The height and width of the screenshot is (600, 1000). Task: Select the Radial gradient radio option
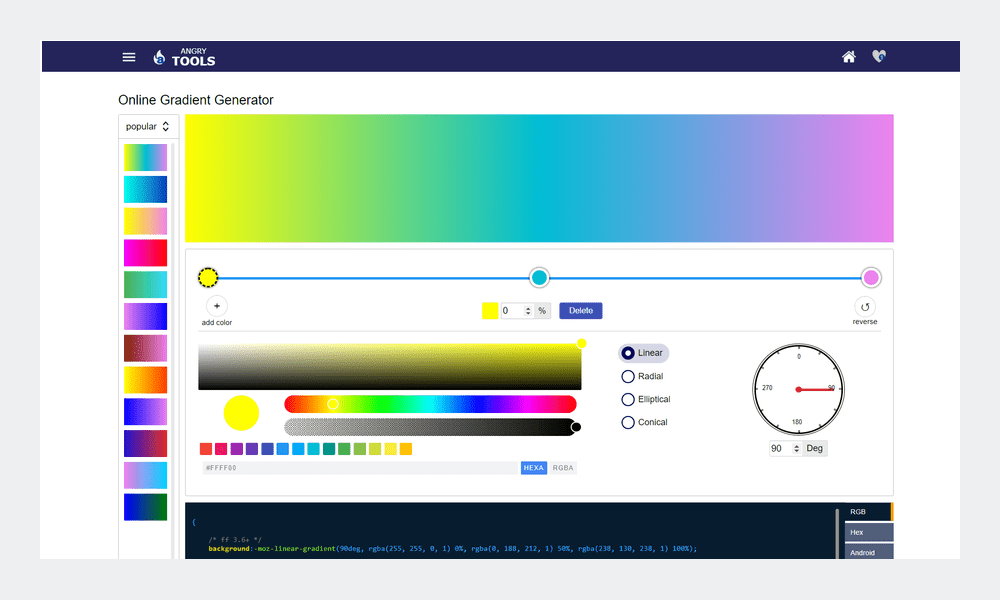click(628, 376)
